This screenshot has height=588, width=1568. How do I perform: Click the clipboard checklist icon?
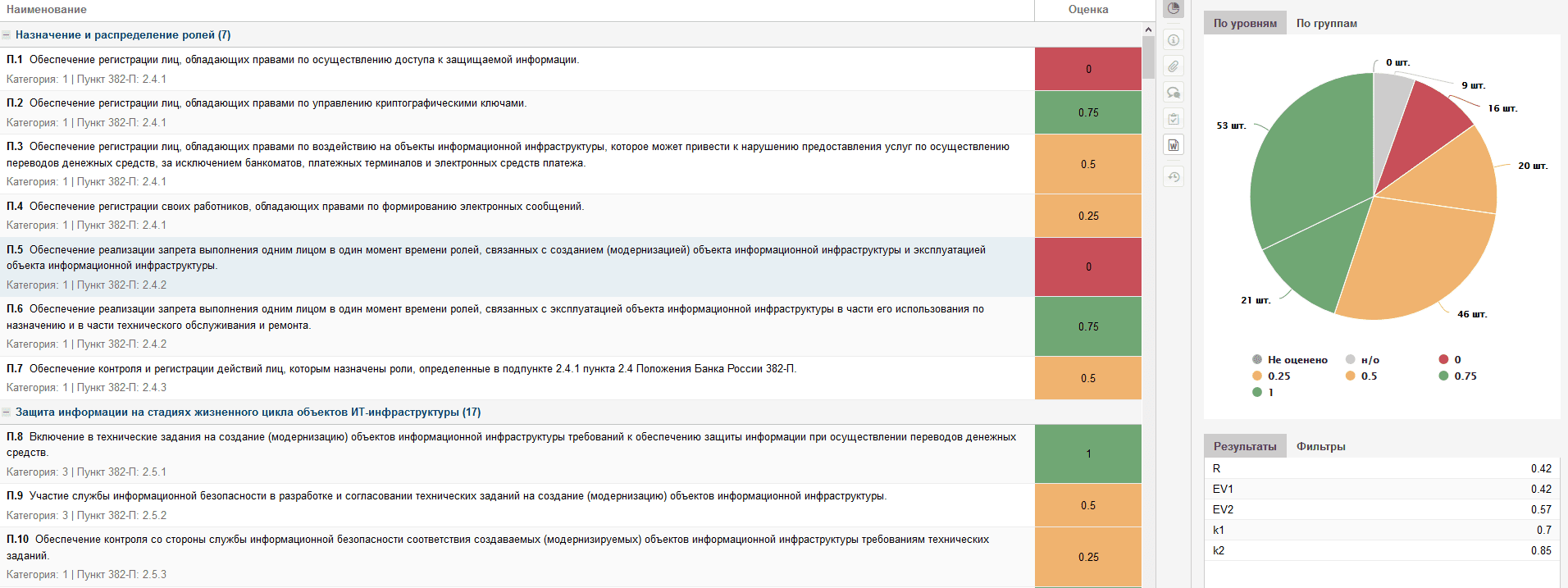pos(1174,119)
